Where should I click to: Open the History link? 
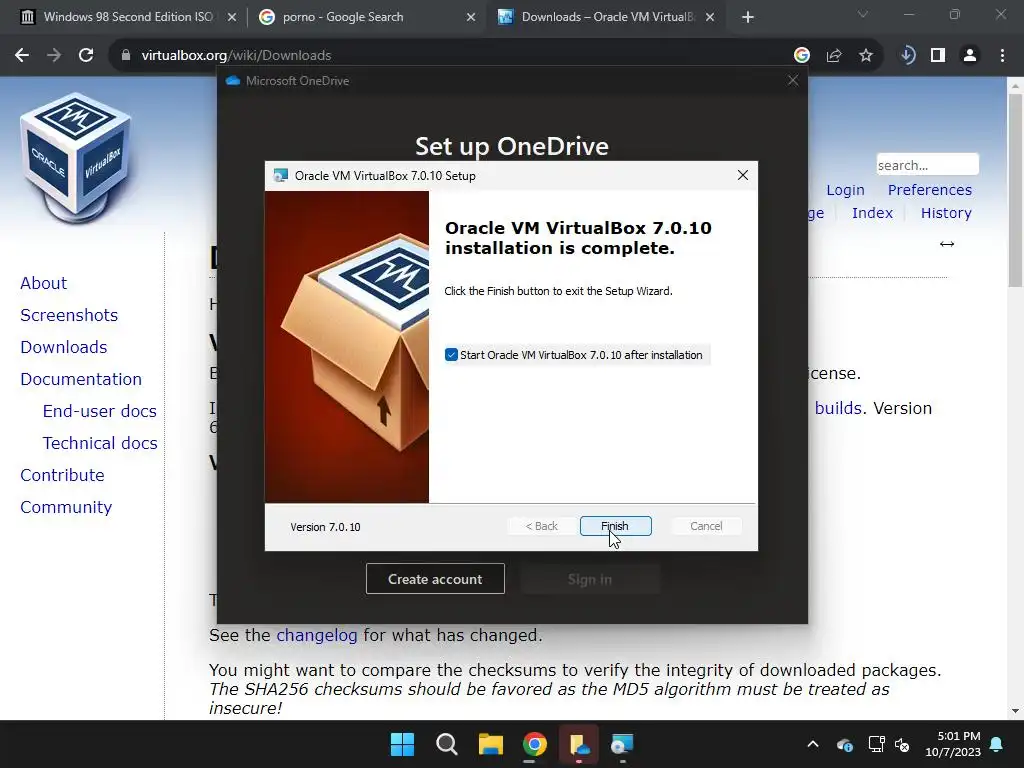tap(946, 213)
